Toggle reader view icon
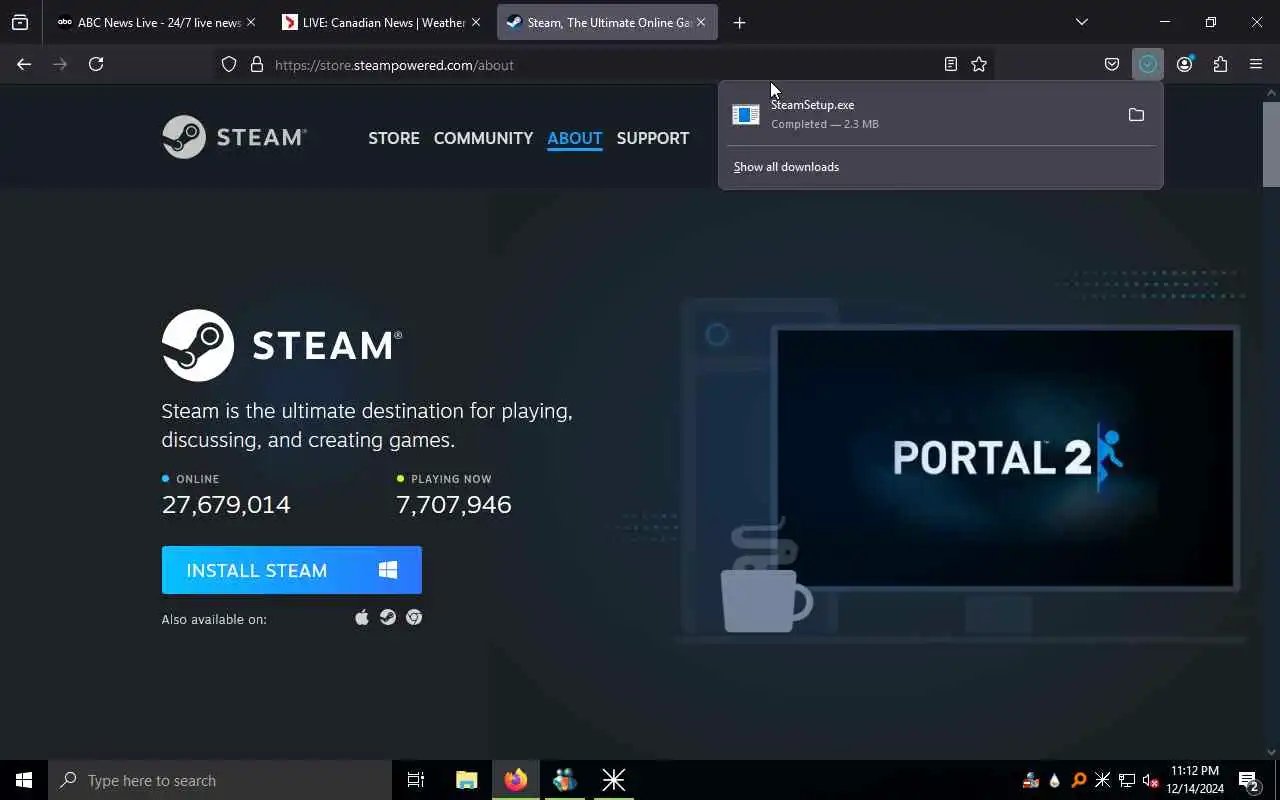This screenshot has width=1280, height=800. (951, 64)
